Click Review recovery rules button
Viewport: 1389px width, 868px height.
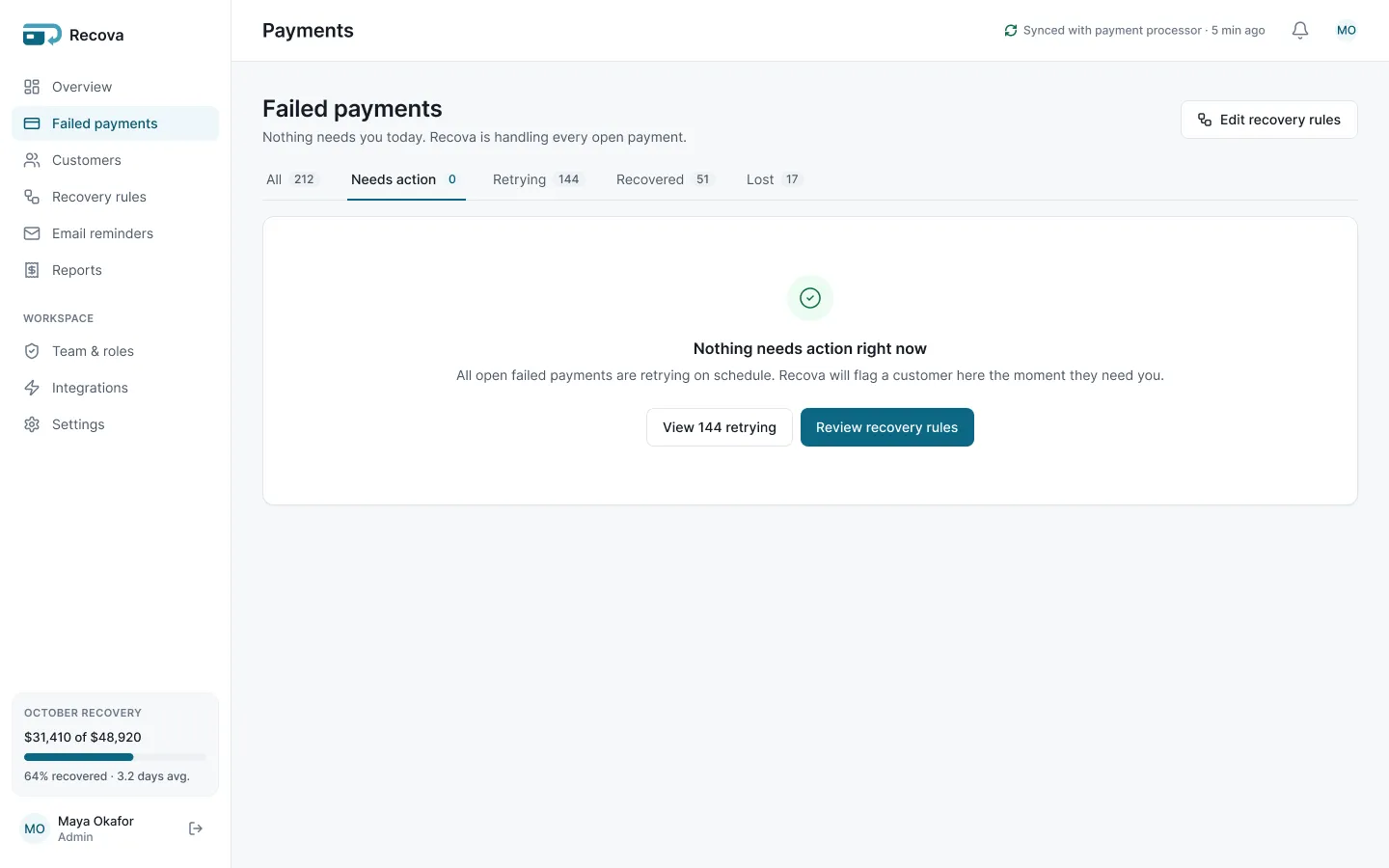click(x=887, y=427)
